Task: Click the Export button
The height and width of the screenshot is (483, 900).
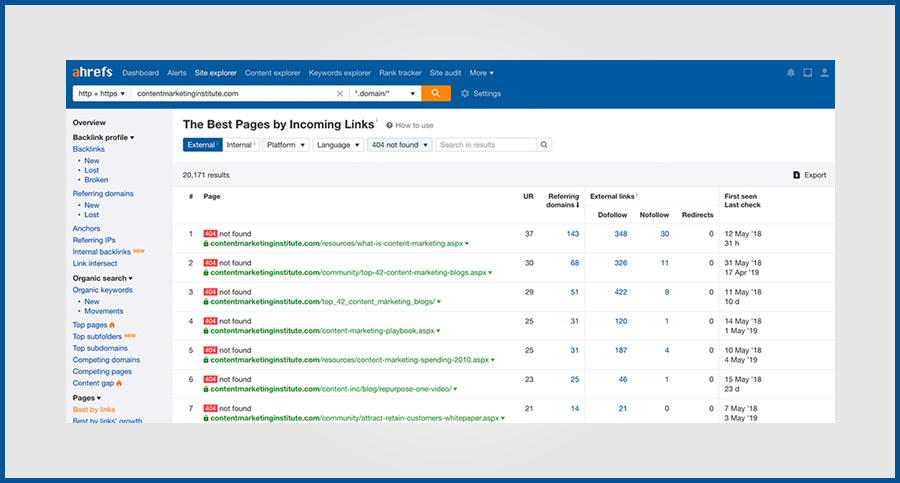Action: coord(809,175)
